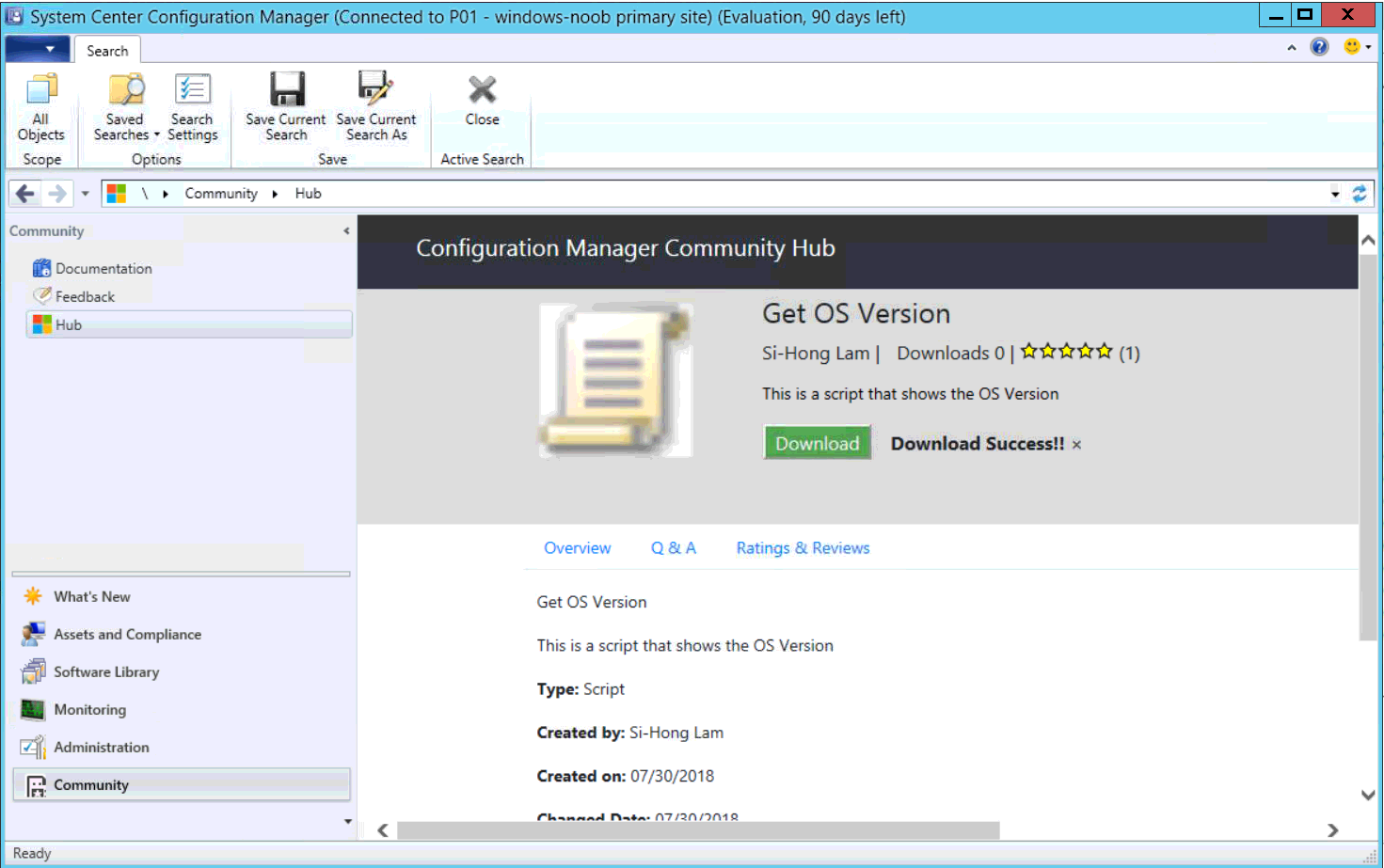The height and width of the screenshot is (868, 1384).
Task: Click the vertical scrollbar down arrow
Action: (x=1368, y=795)
